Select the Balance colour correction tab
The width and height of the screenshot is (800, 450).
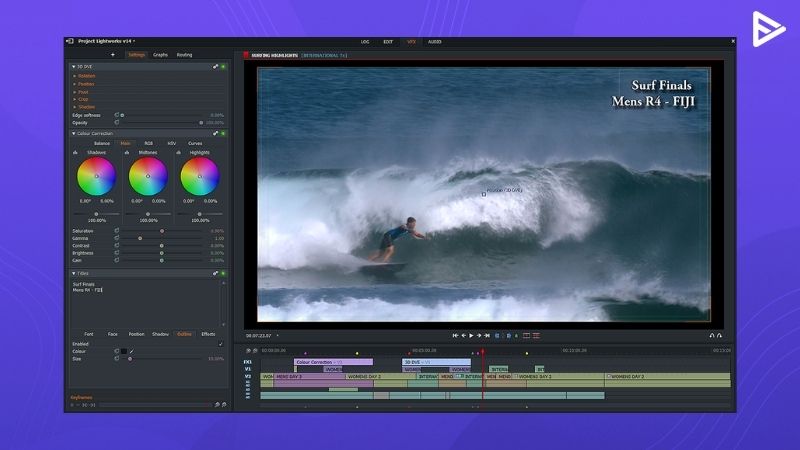102,143
